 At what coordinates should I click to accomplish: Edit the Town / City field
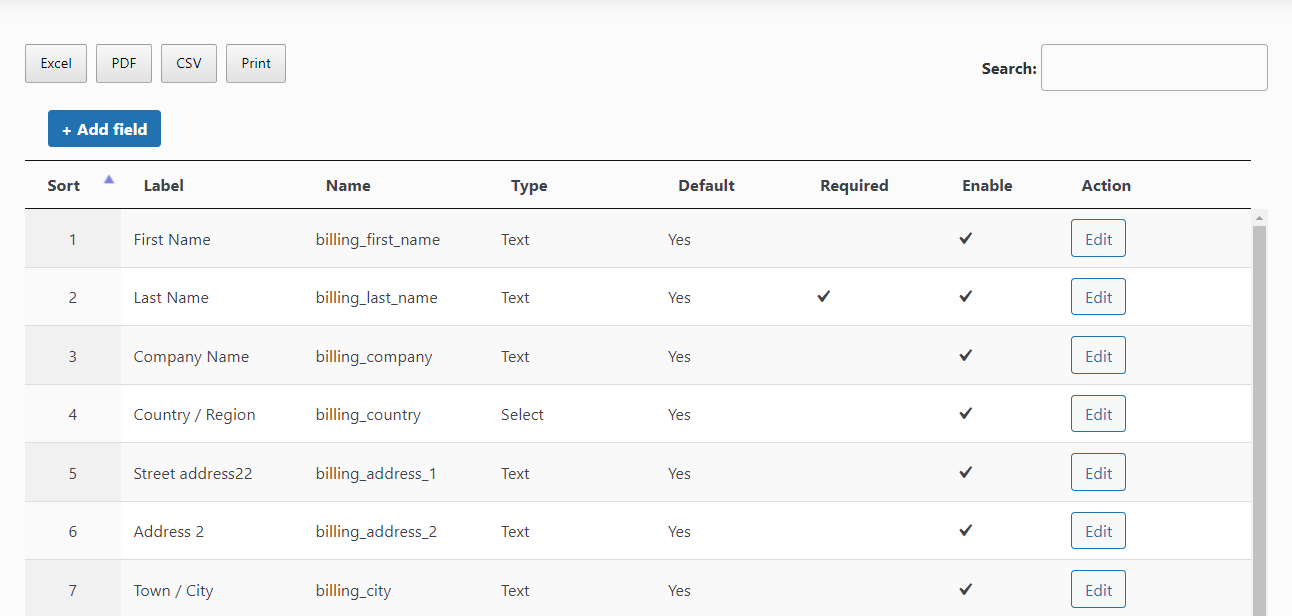point(1098,589)
